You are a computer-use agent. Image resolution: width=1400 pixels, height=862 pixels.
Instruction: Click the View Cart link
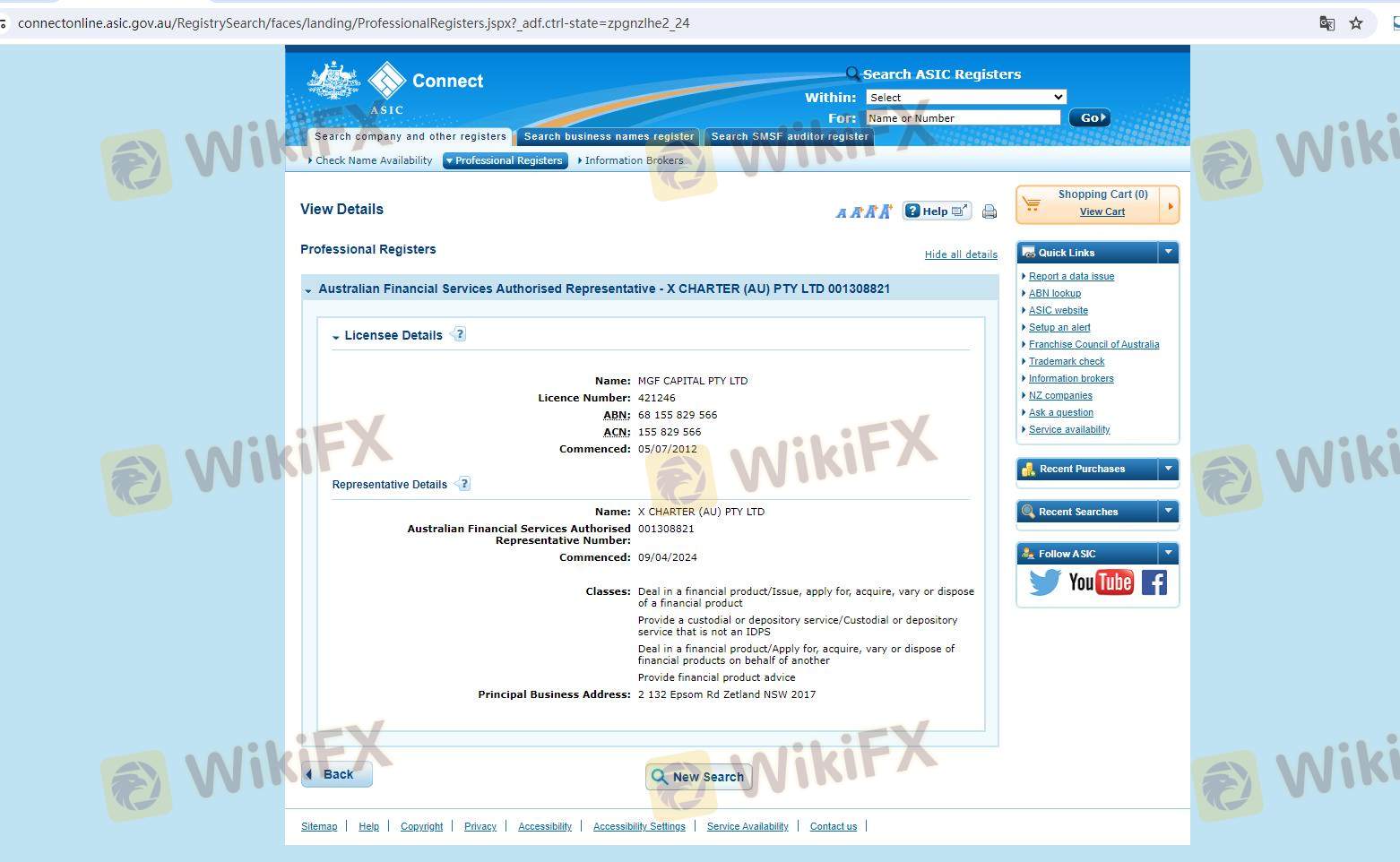(1102, 211)
